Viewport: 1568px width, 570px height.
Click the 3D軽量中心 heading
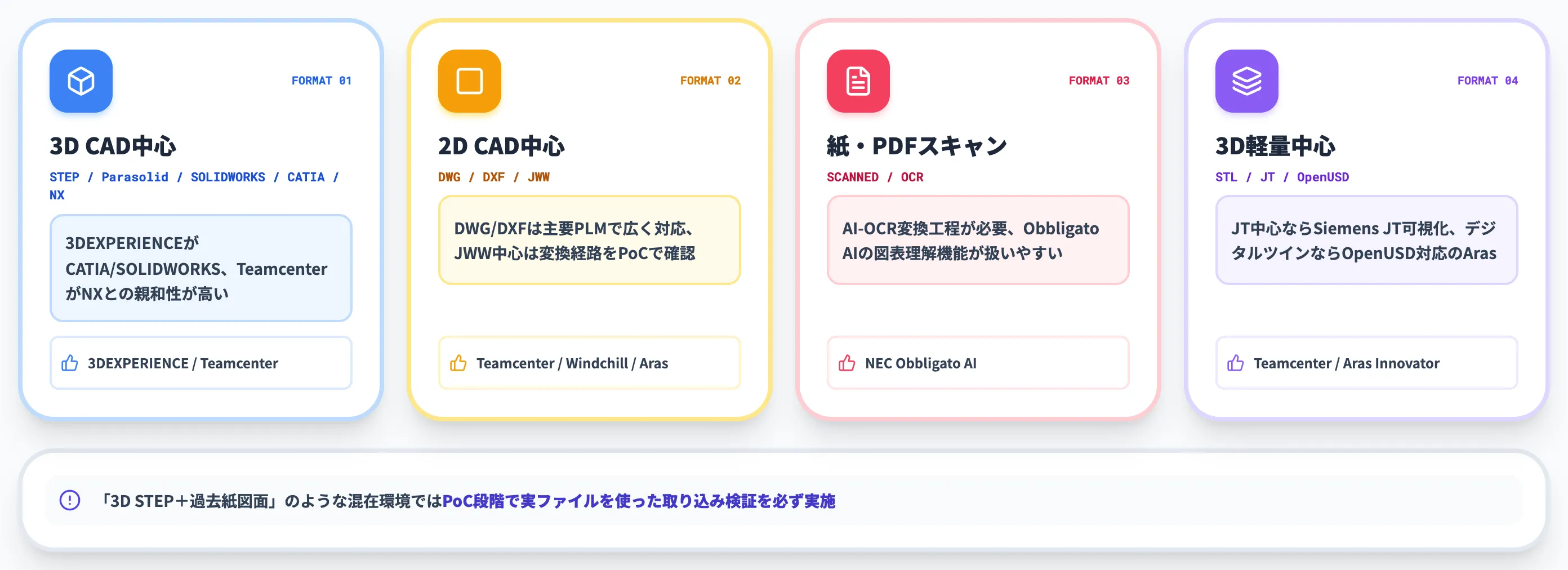point(1275,146)
